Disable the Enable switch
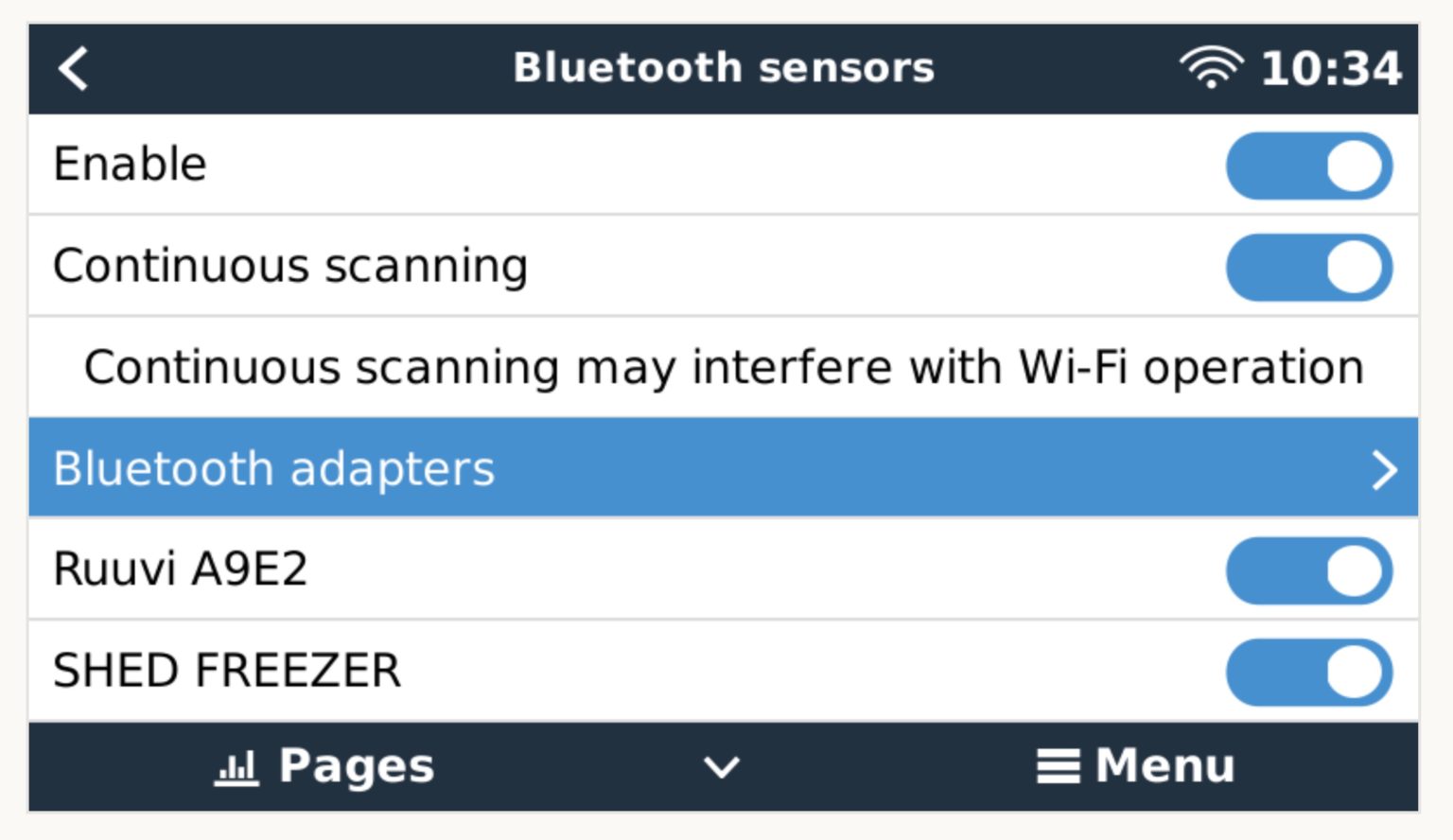This screenshot has height=840, width=1453. click(1309, 165)
